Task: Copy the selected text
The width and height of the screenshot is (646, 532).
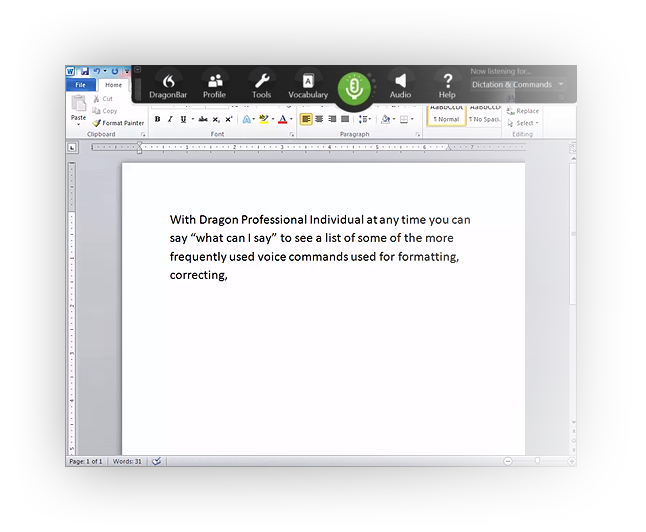Action: pyautogui.click(x=105, y=111)
